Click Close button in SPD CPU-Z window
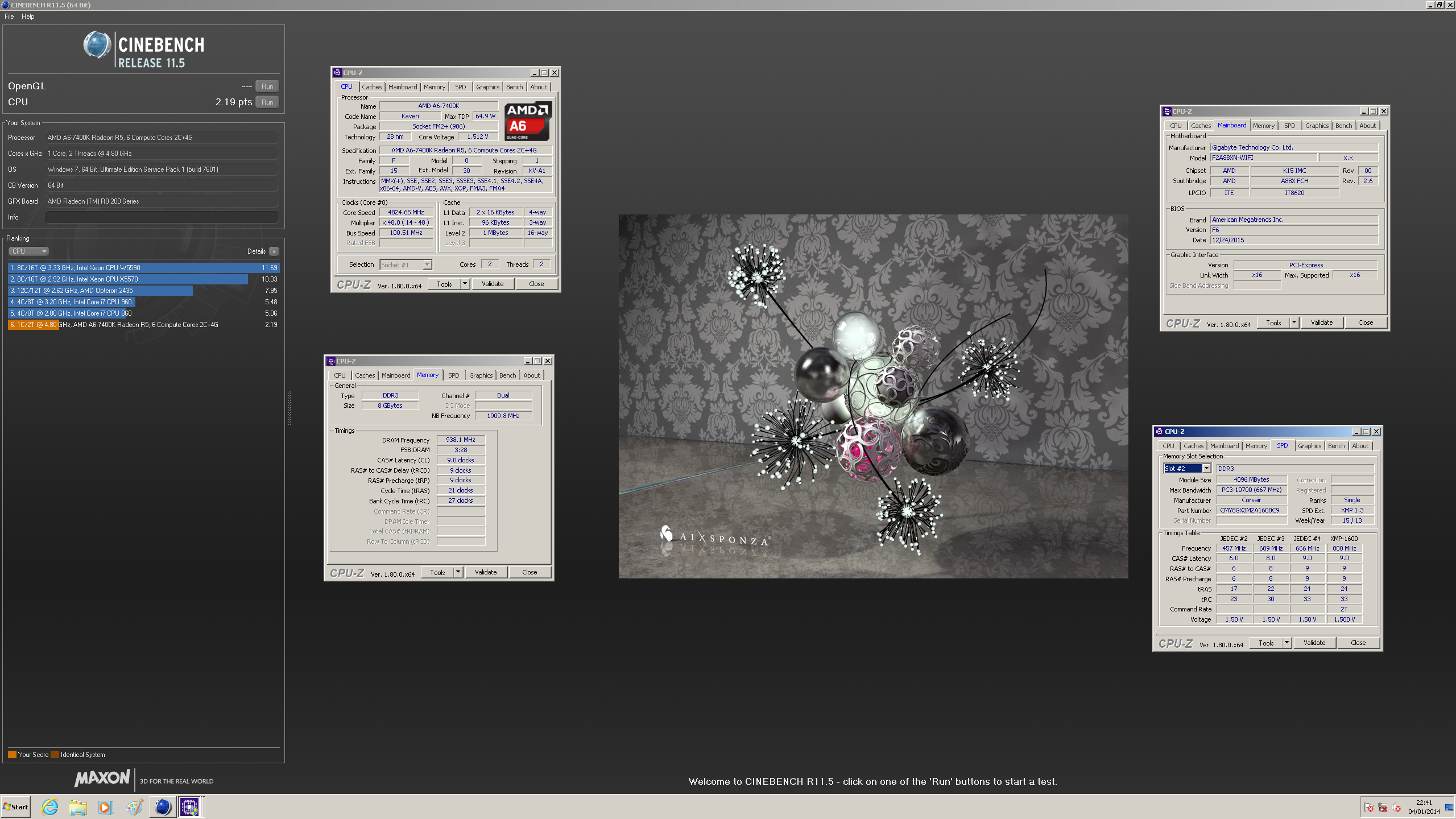Image resolution: width=1456 pixels, height=819 pixels. 1358,643
